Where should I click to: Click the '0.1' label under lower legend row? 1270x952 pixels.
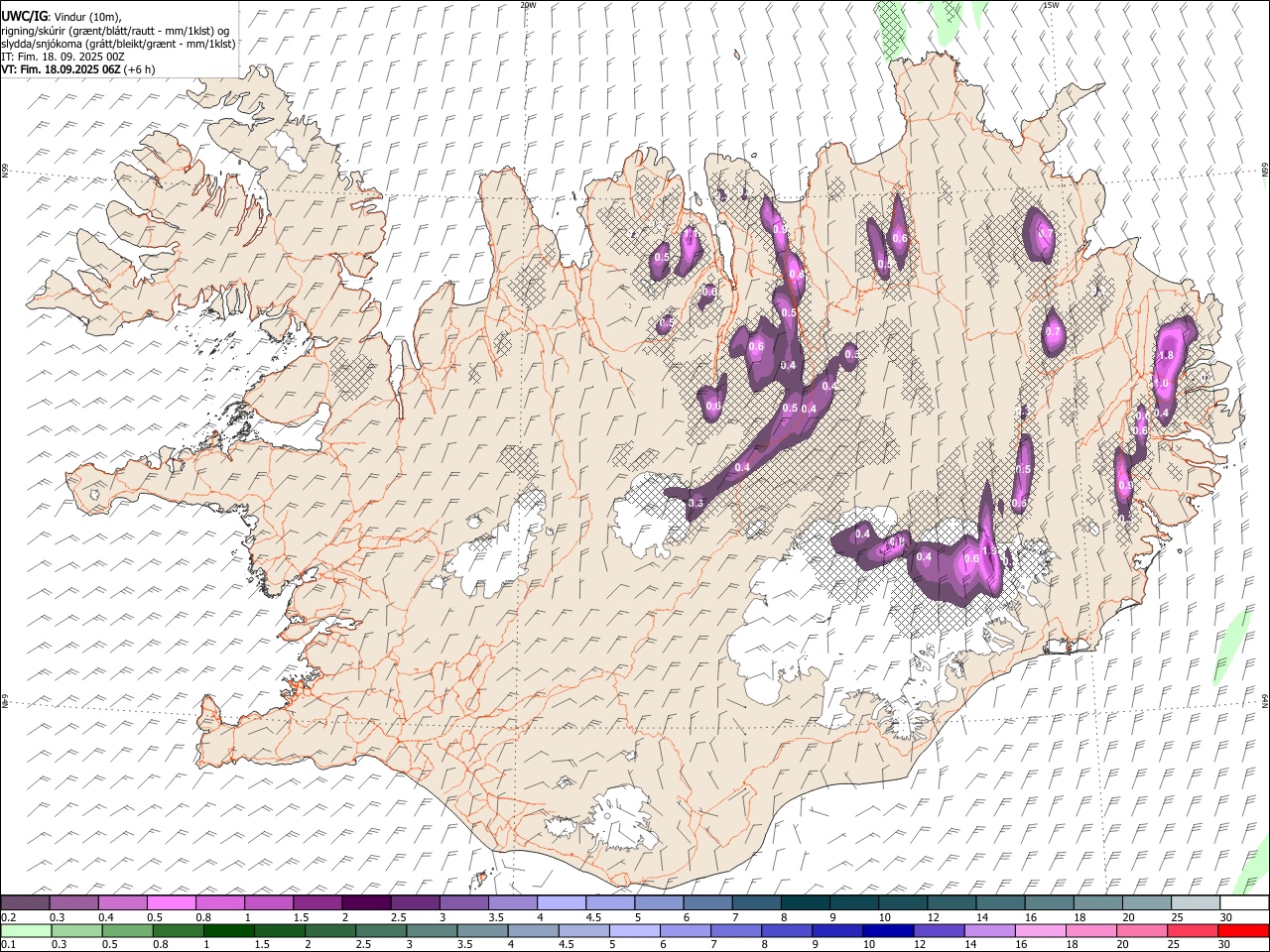click(x=8, y=944)
